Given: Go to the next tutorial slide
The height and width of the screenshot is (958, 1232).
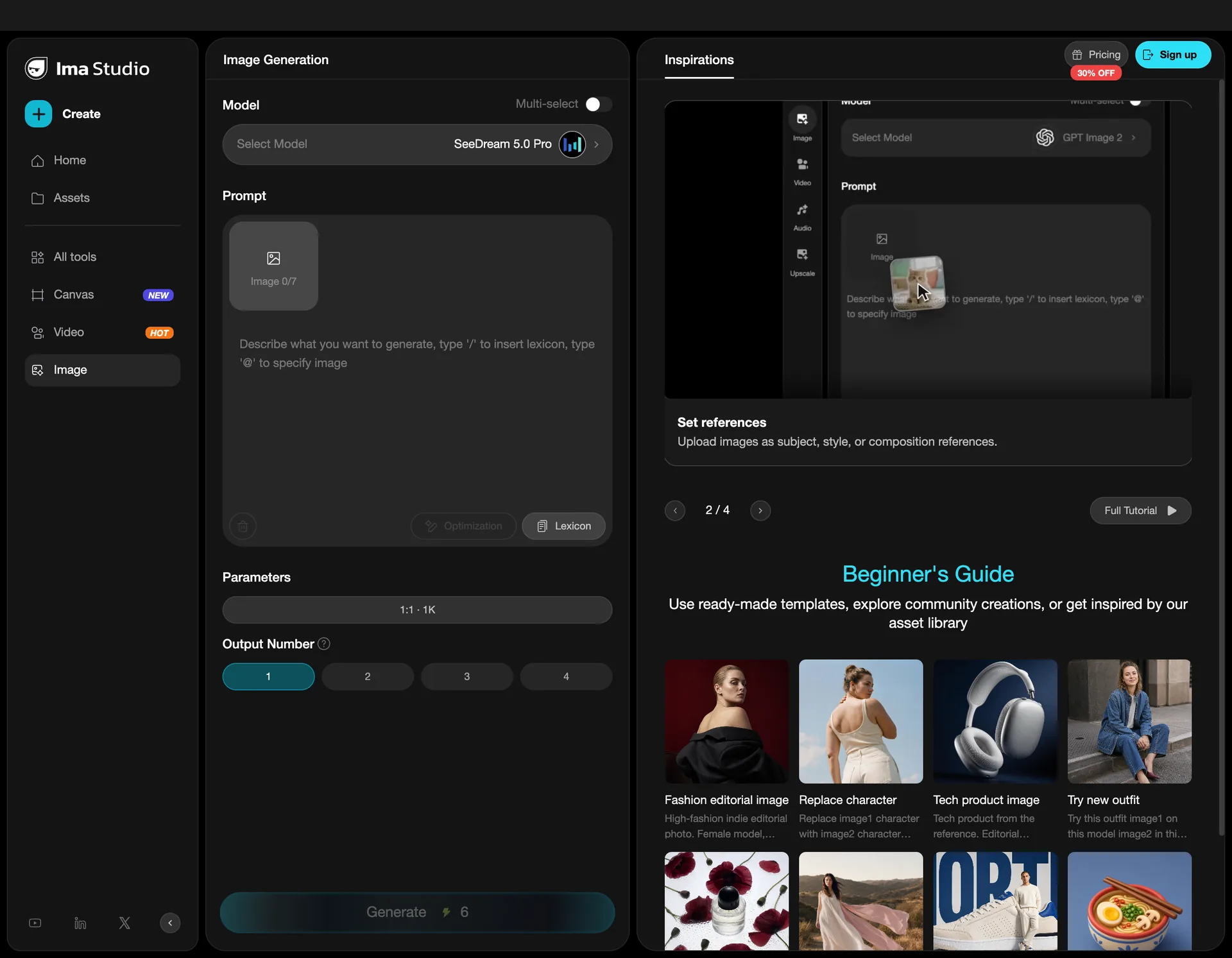Looking at the screenshot, I should click(x=760, y=511).
